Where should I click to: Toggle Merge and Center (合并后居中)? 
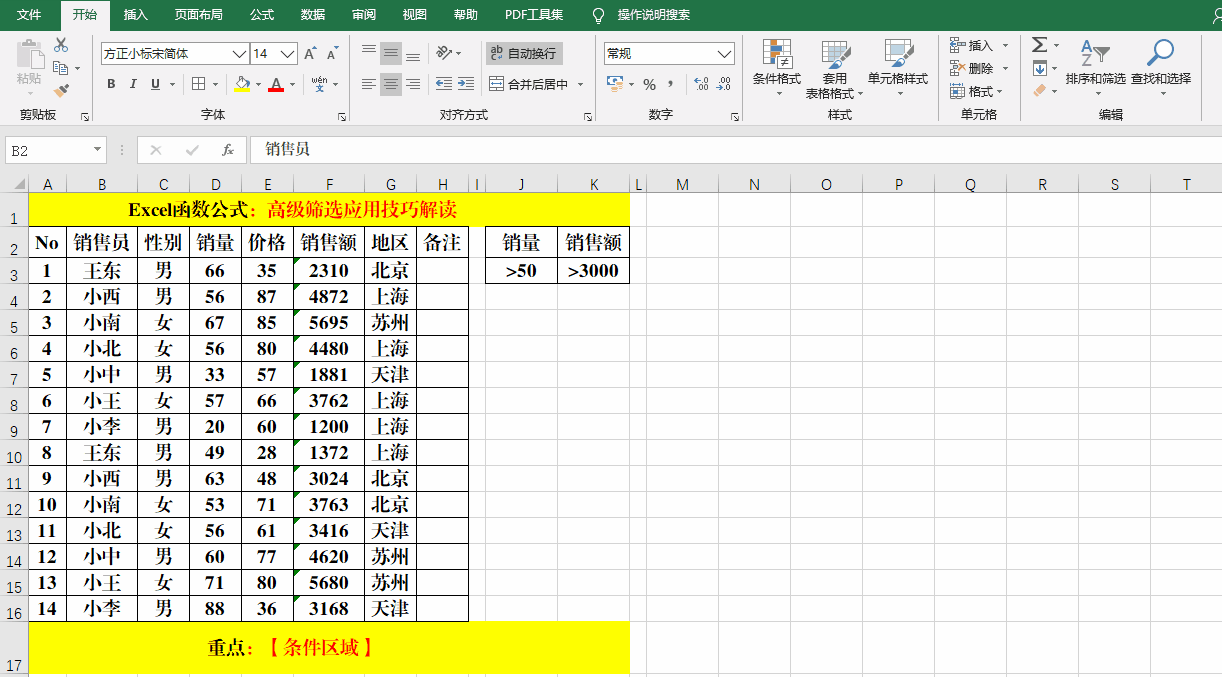pos(529,84)
